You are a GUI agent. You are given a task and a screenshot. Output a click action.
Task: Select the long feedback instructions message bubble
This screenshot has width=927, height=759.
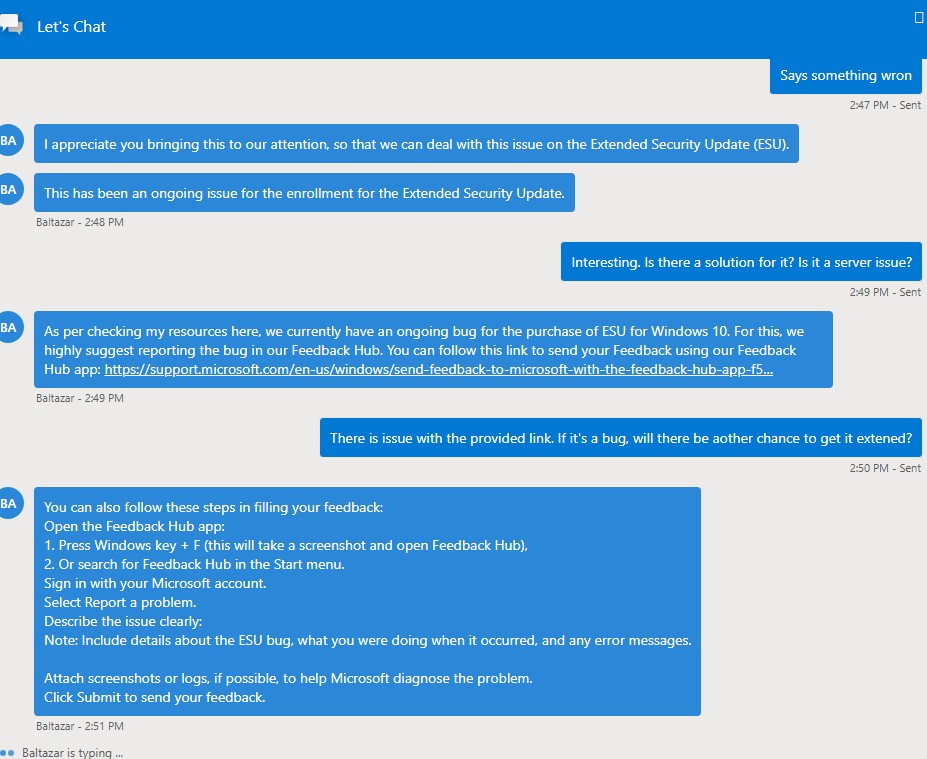[x=370, y=600]
